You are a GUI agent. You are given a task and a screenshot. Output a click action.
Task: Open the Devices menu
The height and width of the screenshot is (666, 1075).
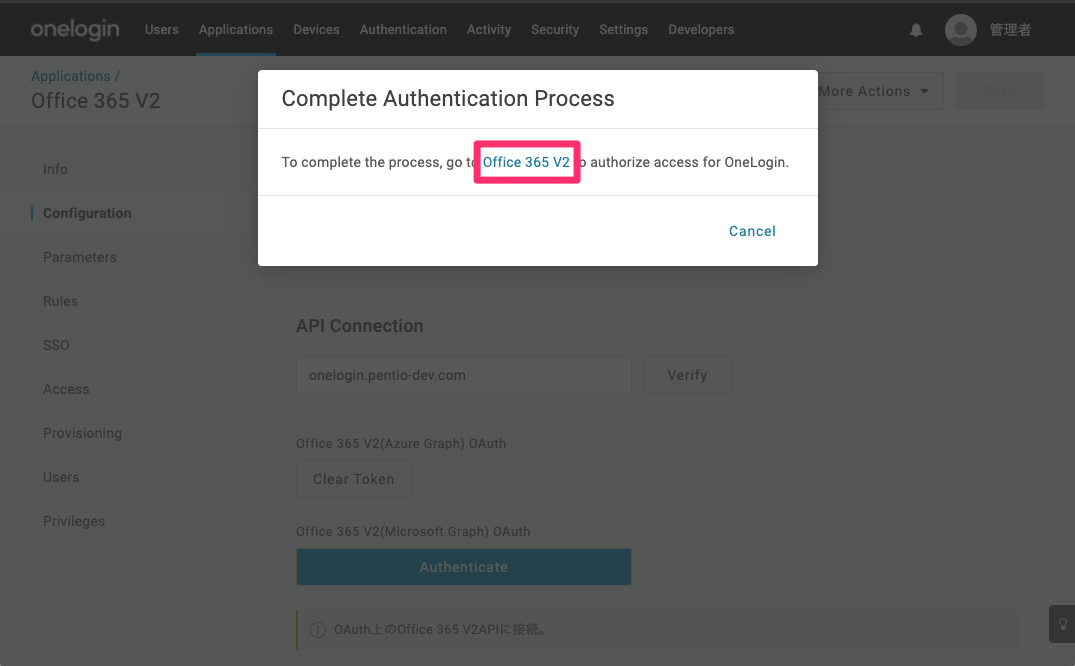pos(316,29)
